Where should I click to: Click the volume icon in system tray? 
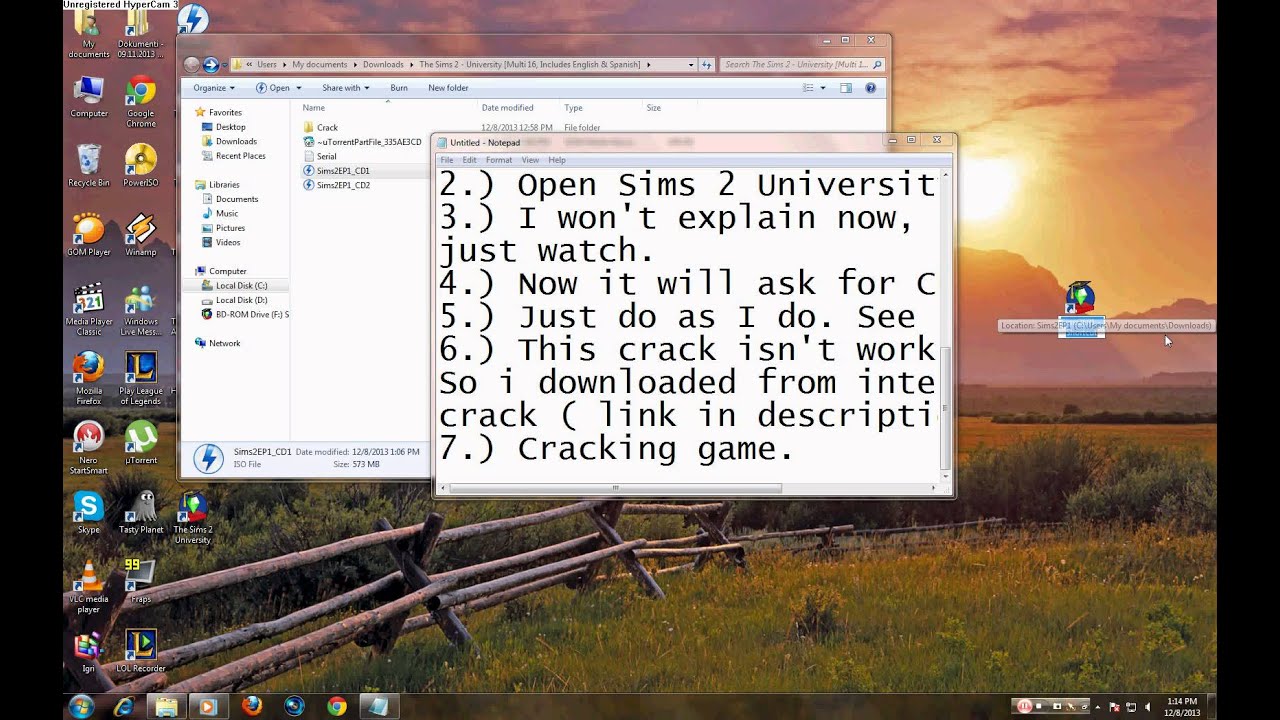click(1147, 706)
